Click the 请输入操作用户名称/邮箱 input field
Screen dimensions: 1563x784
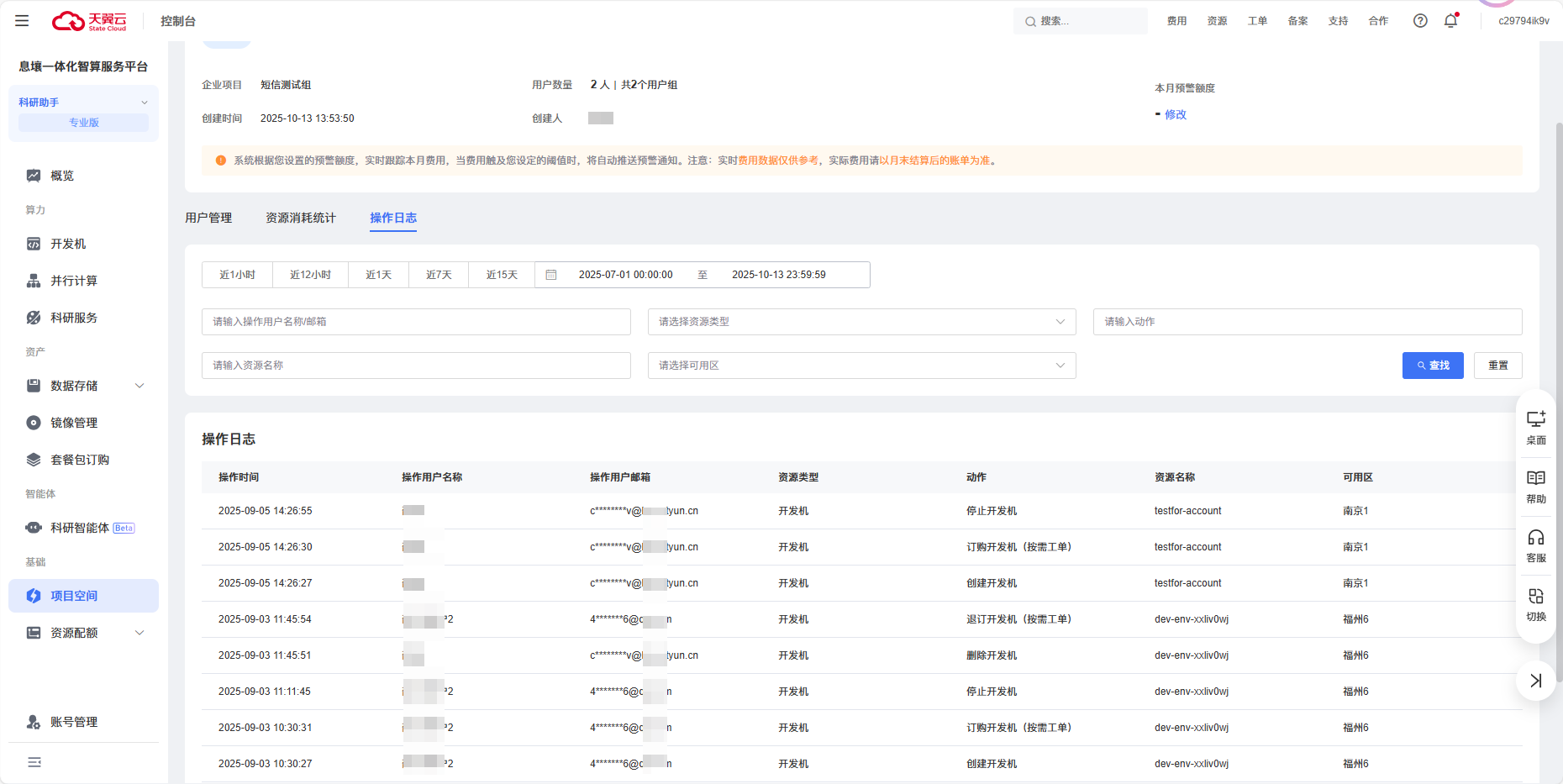click(416, 322)
